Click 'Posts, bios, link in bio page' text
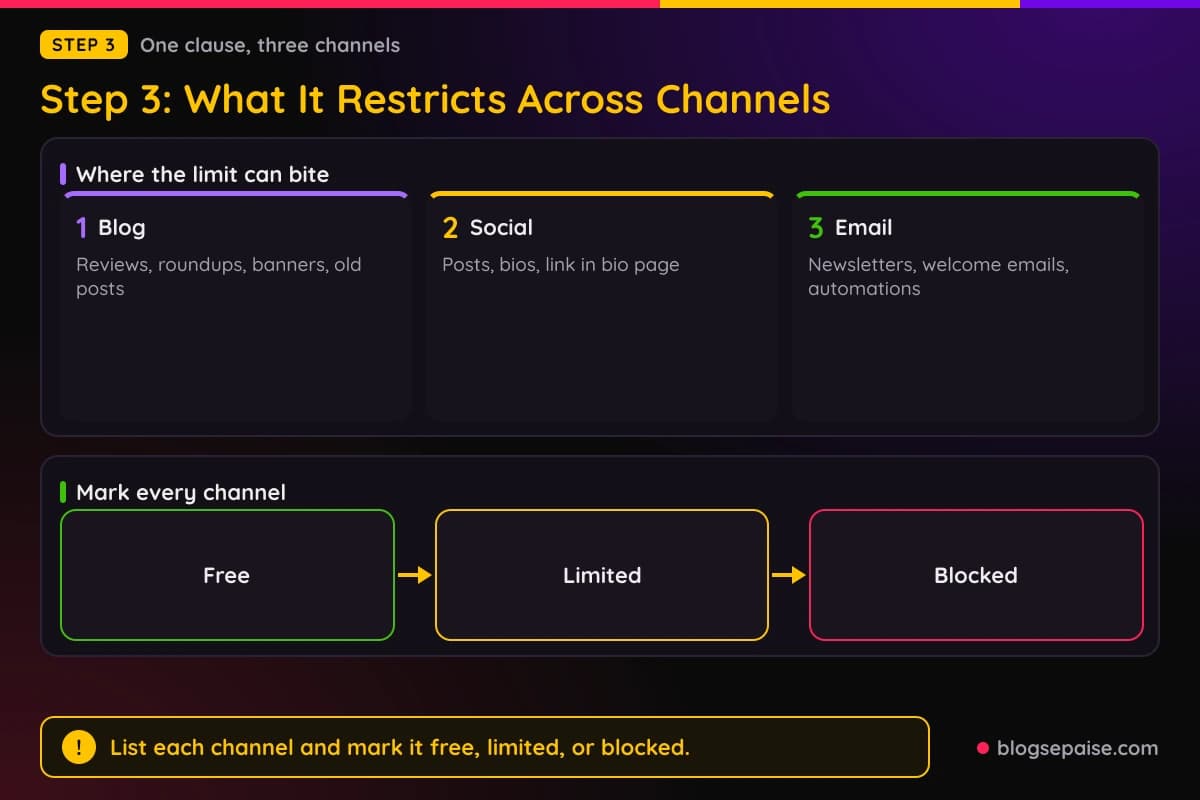Screen dimensions: 1200x800 [x=561, y=265]
